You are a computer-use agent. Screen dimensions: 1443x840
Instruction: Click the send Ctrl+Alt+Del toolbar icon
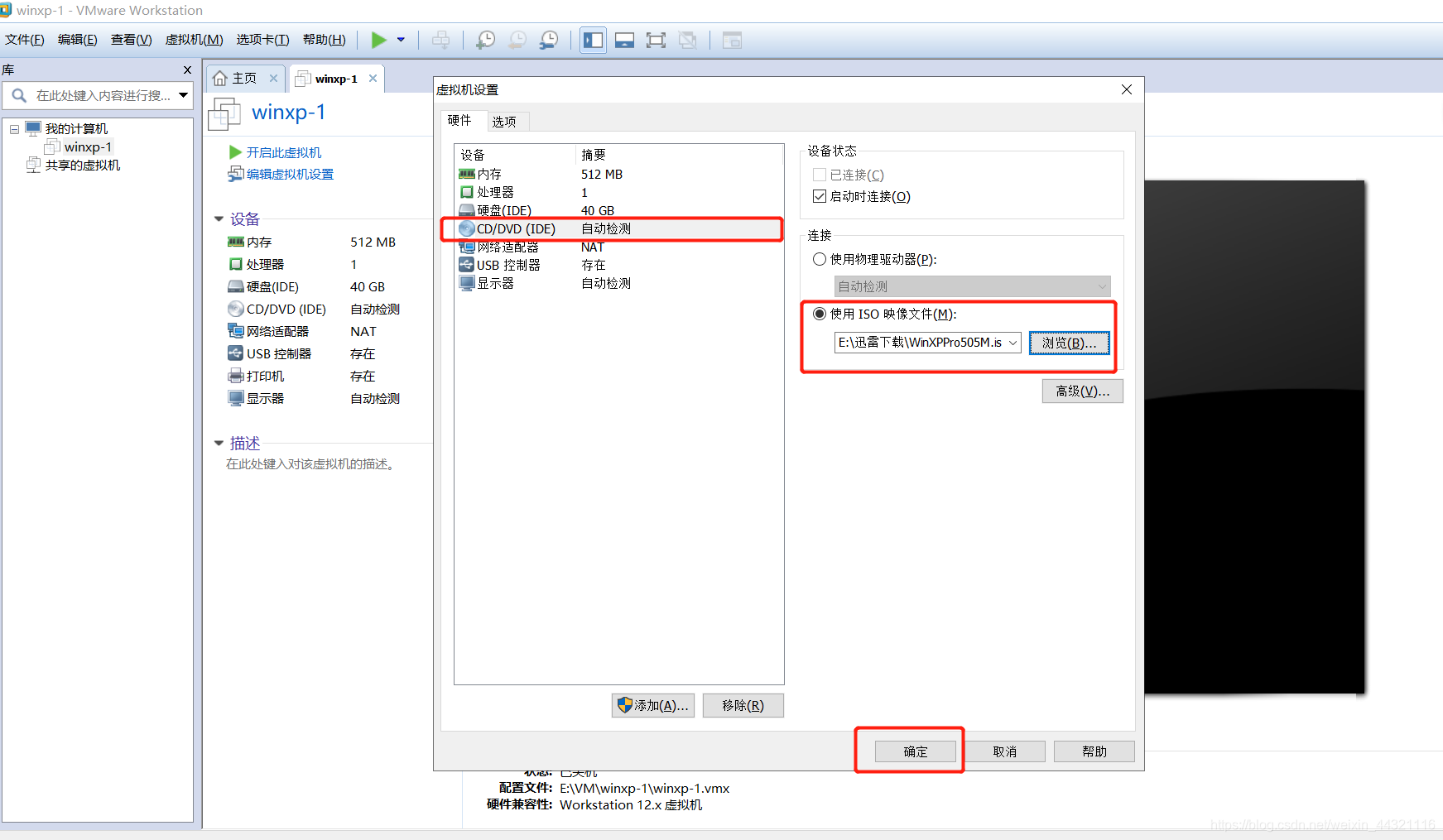tap(441, 40)
